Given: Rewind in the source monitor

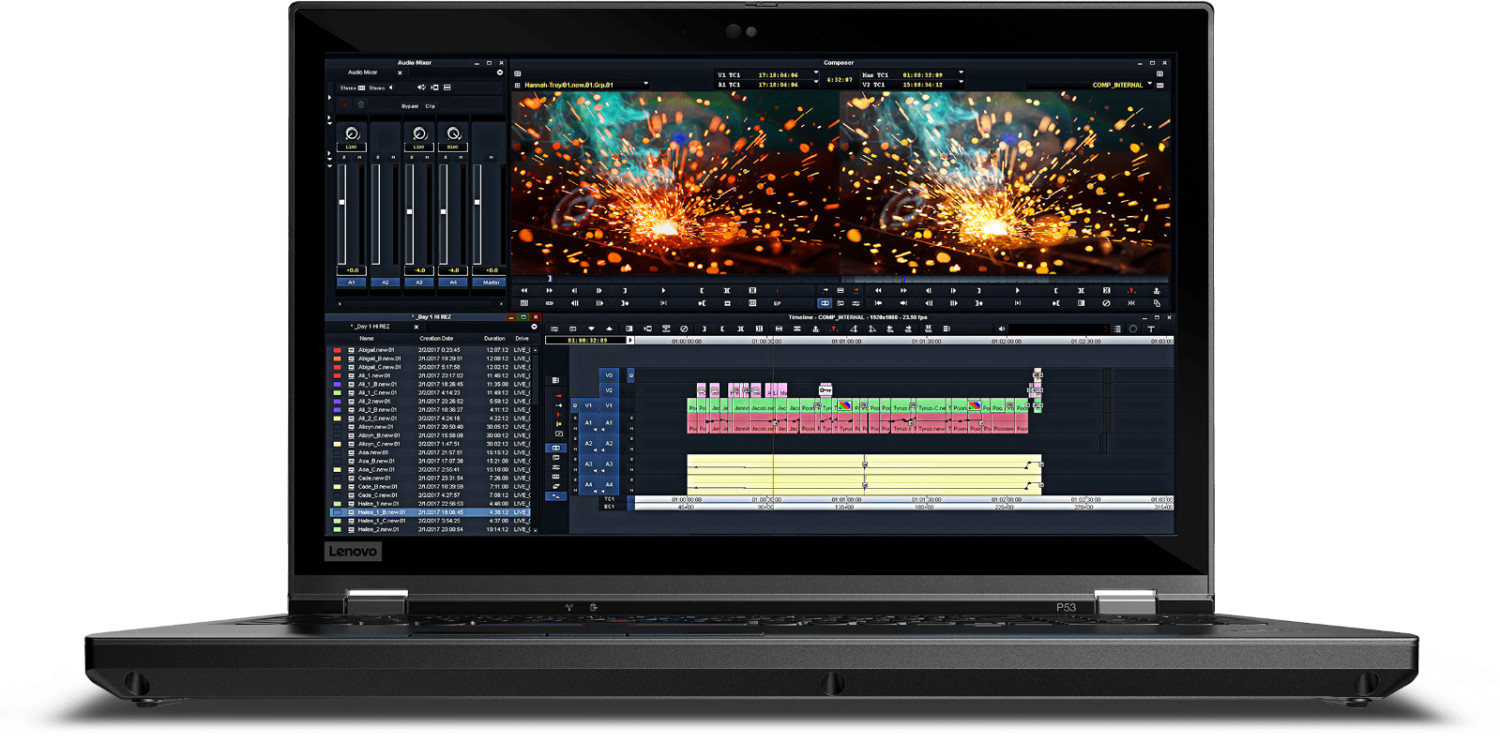Looking at the screenshot, I should 523,291.
